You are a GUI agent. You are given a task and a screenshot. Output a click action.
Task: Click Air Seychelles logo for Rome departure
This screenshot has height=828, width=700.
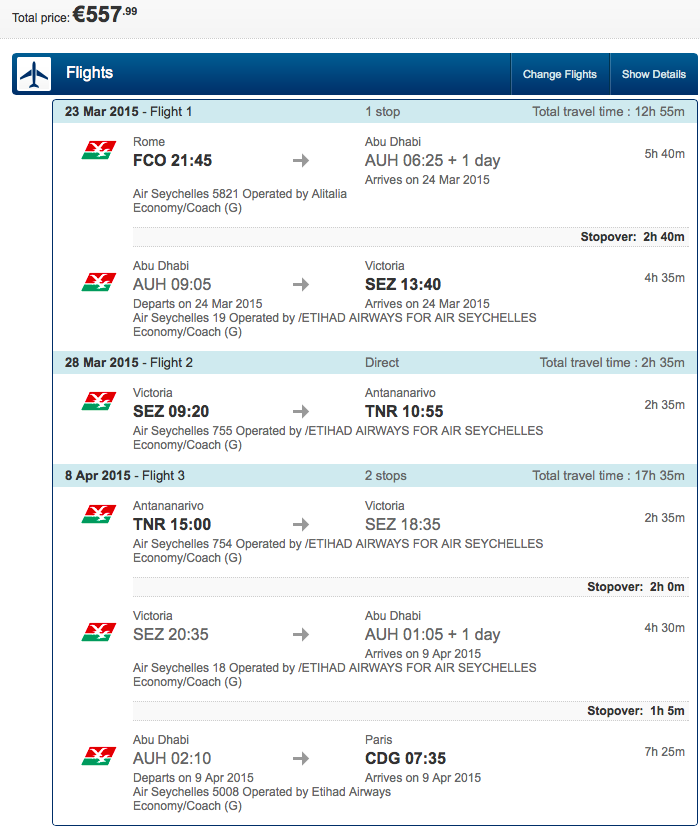click(99, 150)
